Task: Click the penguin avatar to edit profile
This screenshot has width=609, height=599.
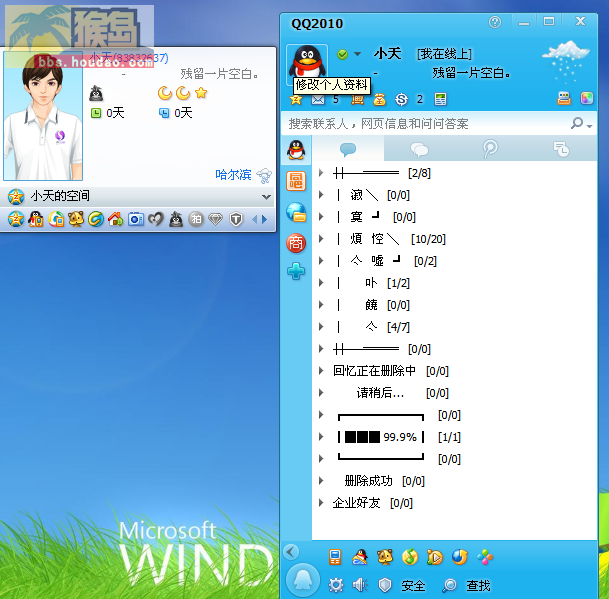Action: point(307,62)
